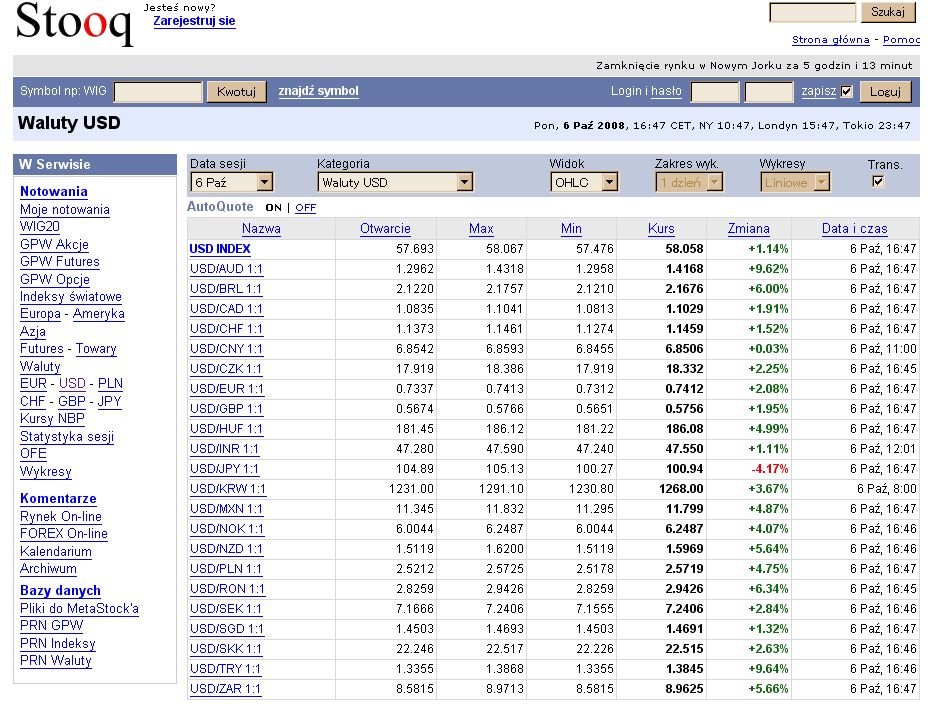Open the USD/AUD 1:1 quote
This screenshot has width=935, height=714.
(227, 269)
